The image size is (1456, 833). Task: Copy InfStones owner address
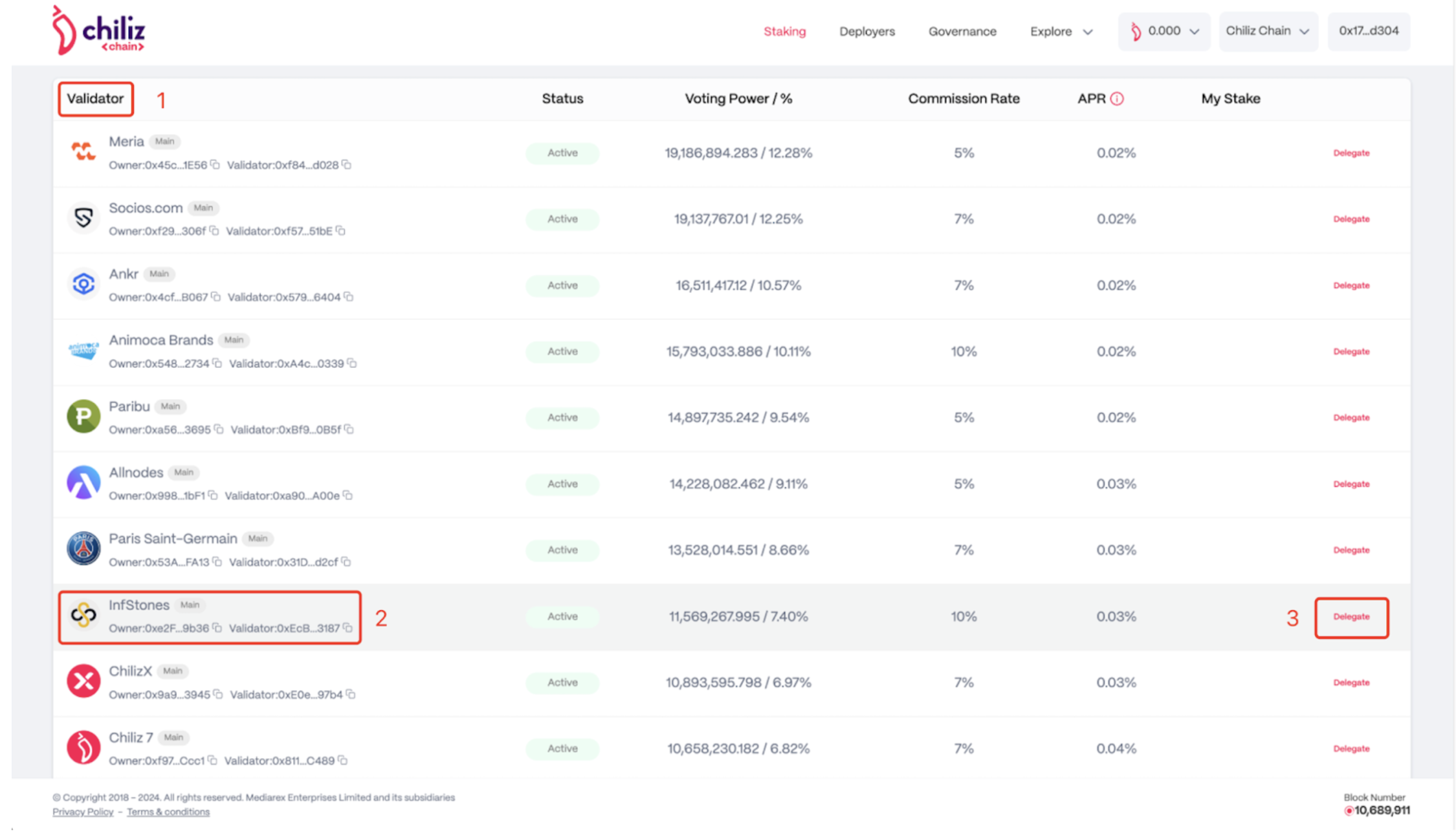217,628
